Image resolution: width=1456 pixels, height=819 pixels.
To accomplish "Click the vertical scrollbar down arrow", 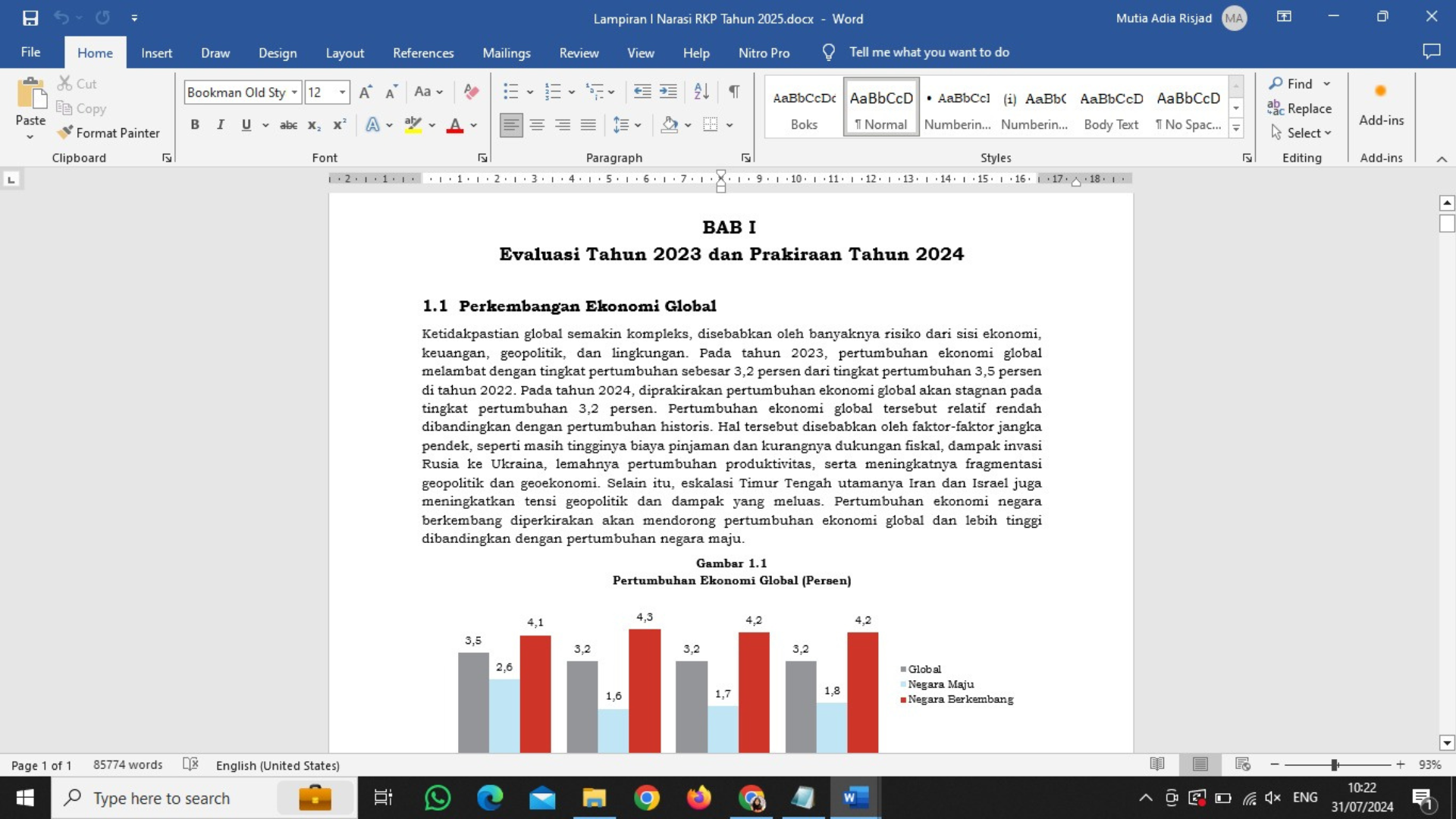I will point(1446,743).
